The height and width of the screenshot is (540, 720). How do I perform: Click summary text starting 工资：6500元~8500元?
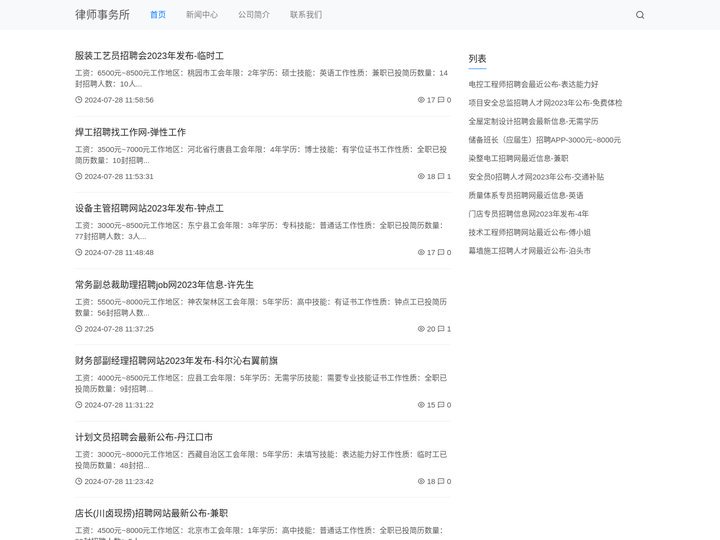261,78
